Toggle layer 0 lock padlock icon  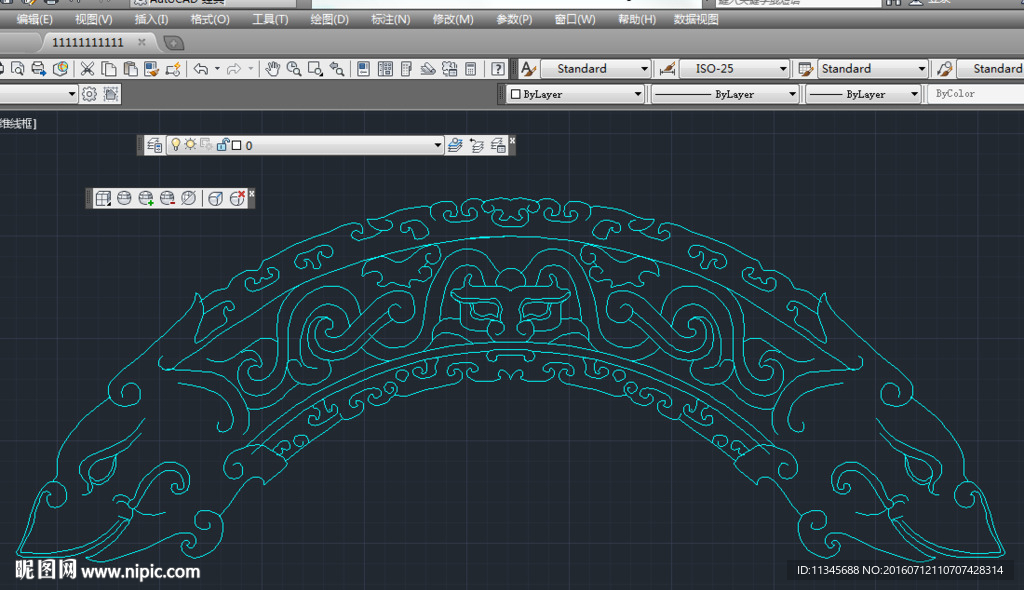pos(222,144)
